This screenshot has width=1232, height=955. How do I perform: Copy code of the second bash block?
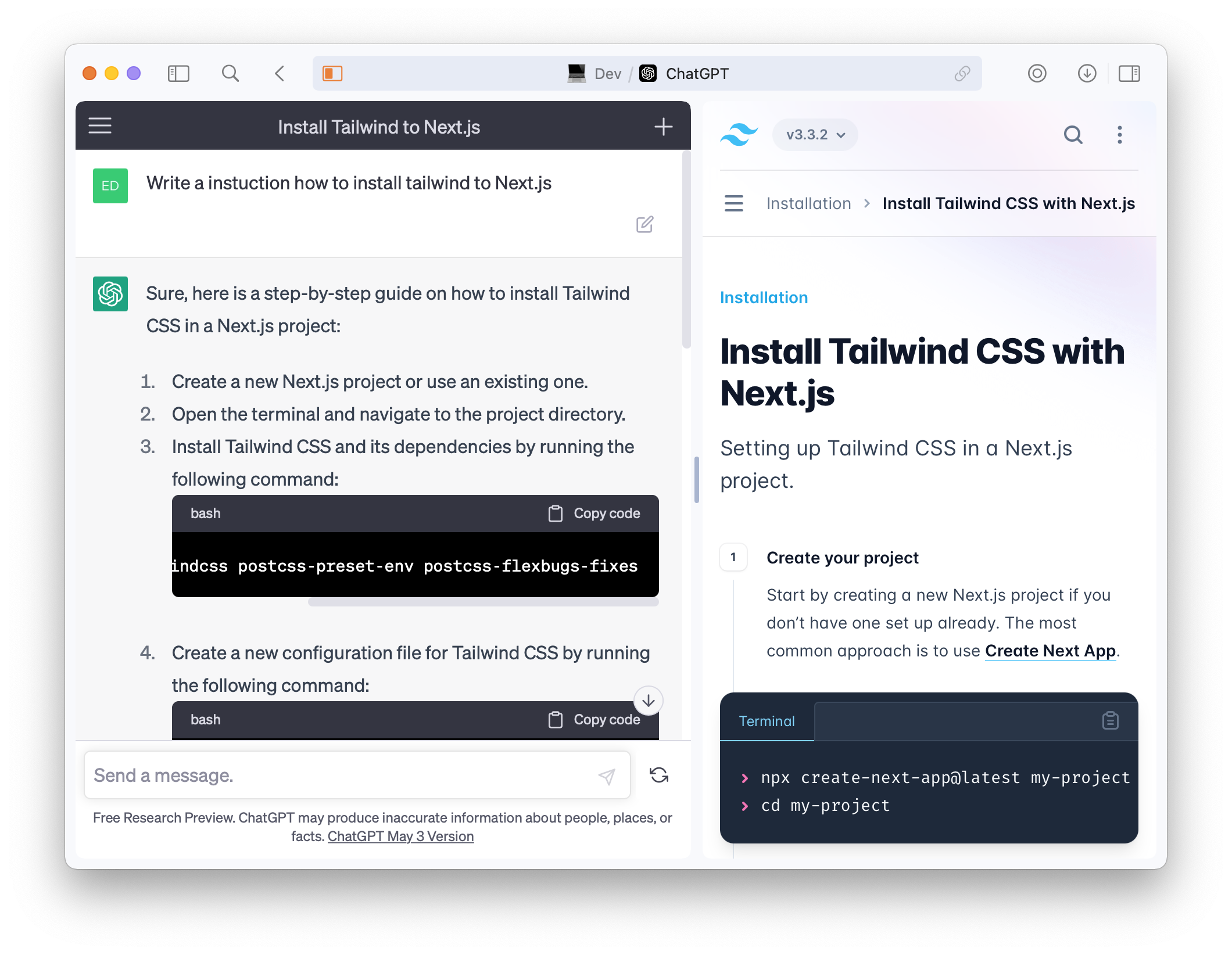[594, 720]
